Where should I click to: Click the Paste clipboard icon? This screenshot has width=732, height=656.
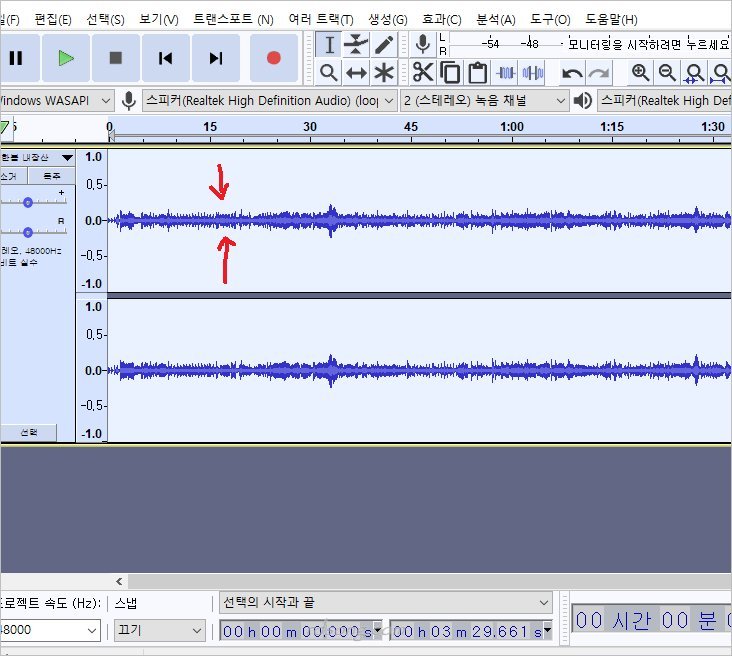(478, 73)
